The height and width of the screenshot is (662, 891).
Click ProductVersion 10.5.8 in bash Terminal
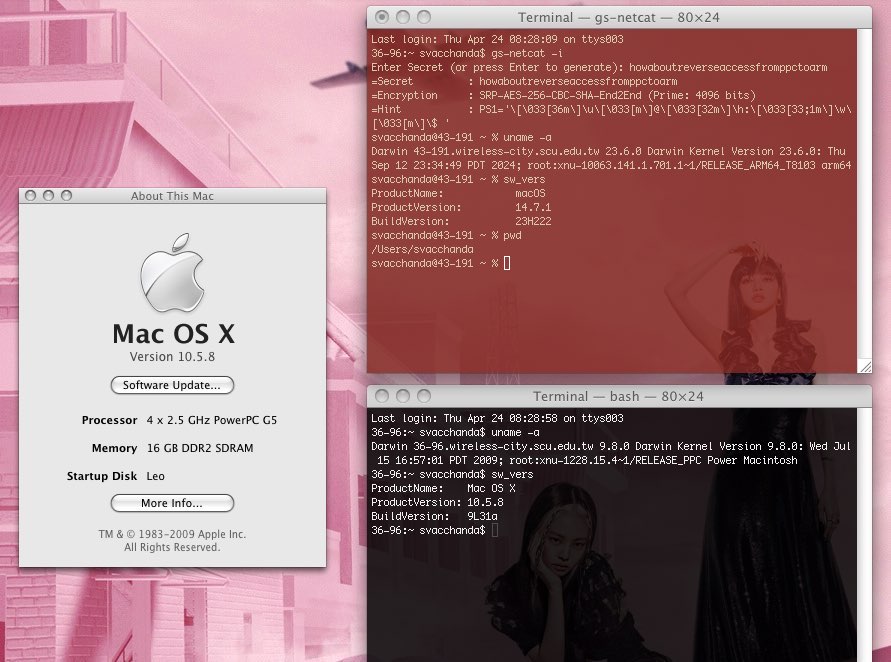[x=437, y=502]
